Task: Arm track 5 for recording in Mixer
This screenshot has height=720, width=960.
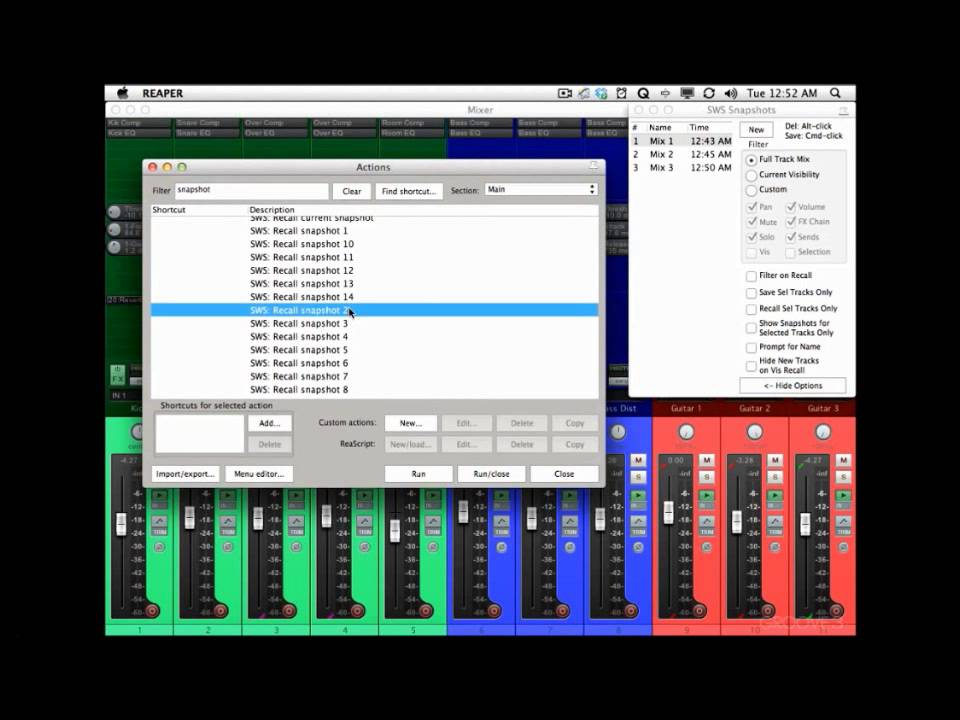Action: (426, 610)
